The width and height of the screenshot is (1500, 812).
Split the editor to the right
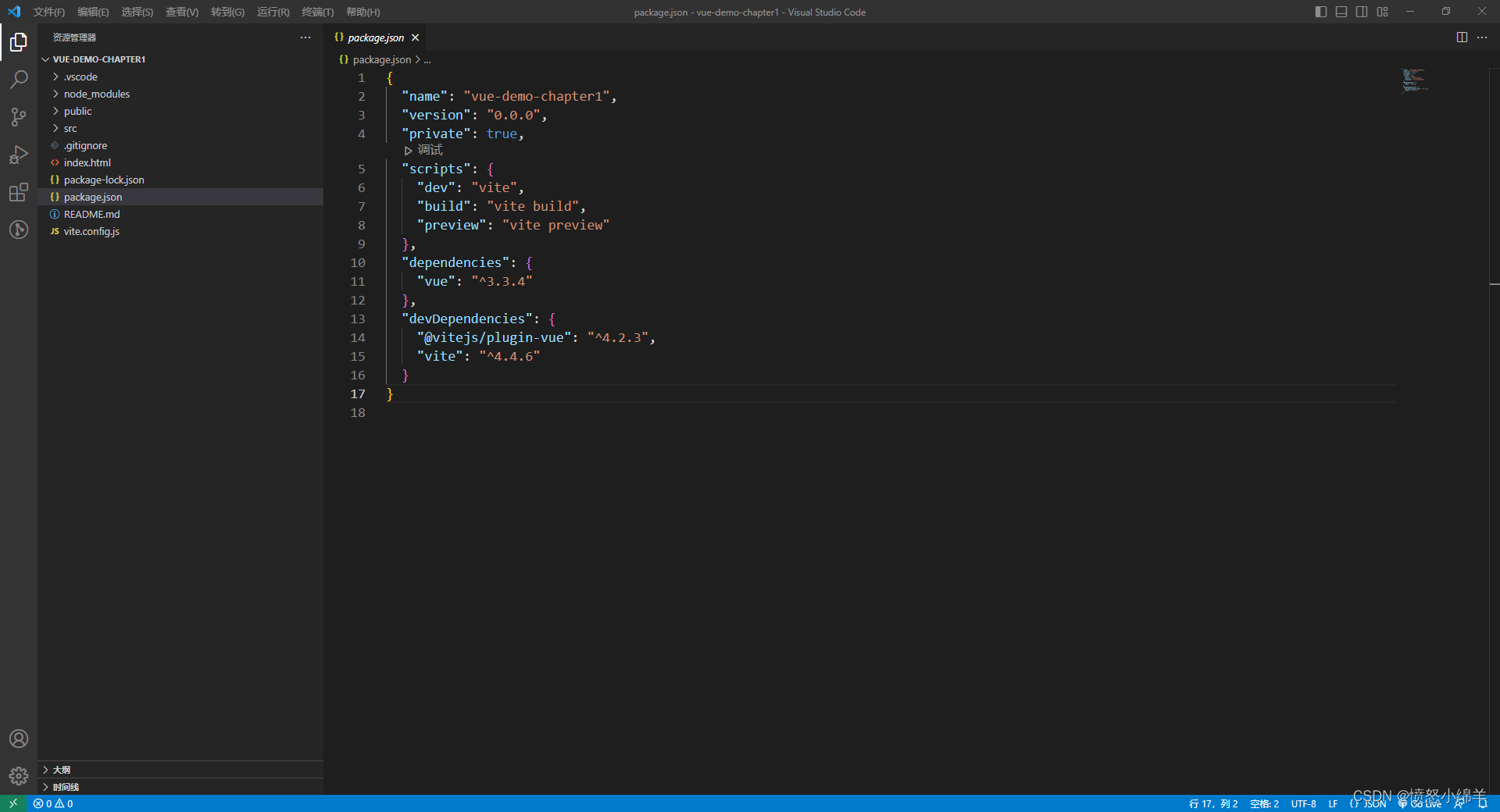click(1462, 37)
